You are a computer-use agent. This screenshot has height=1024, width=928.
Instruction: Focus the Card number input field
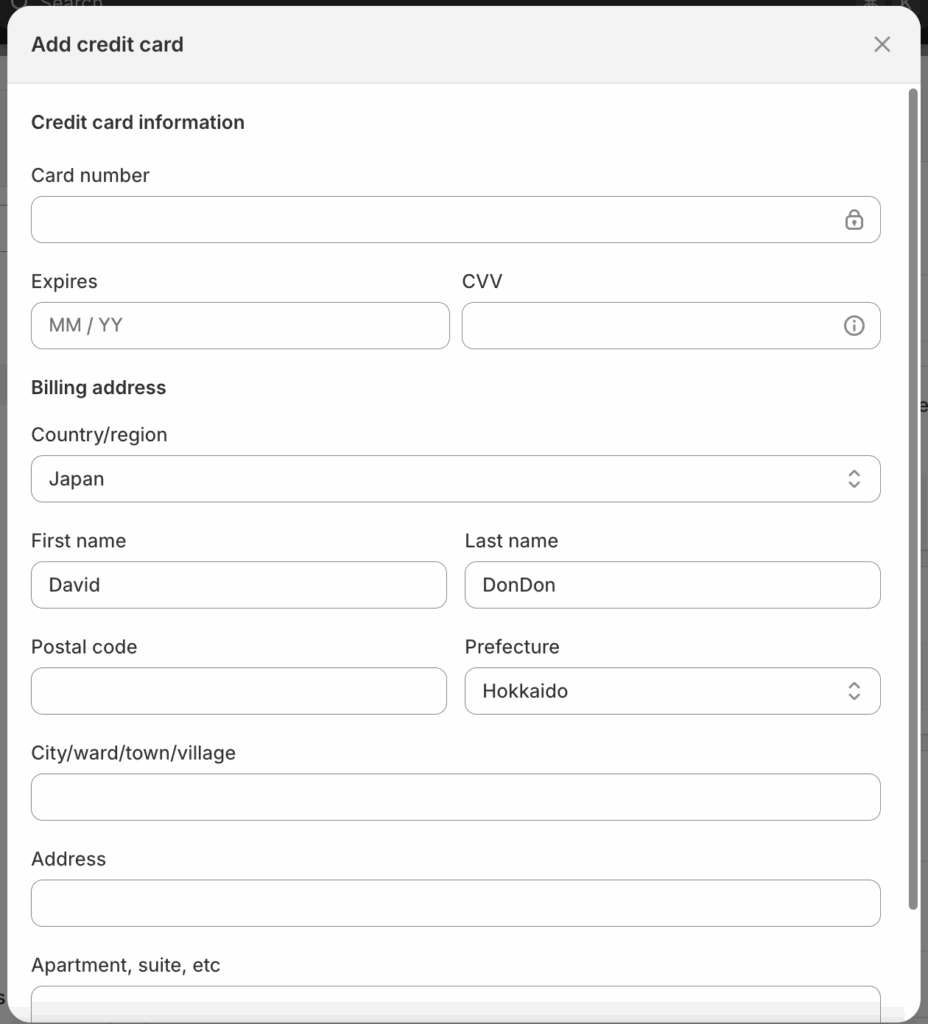430,220
